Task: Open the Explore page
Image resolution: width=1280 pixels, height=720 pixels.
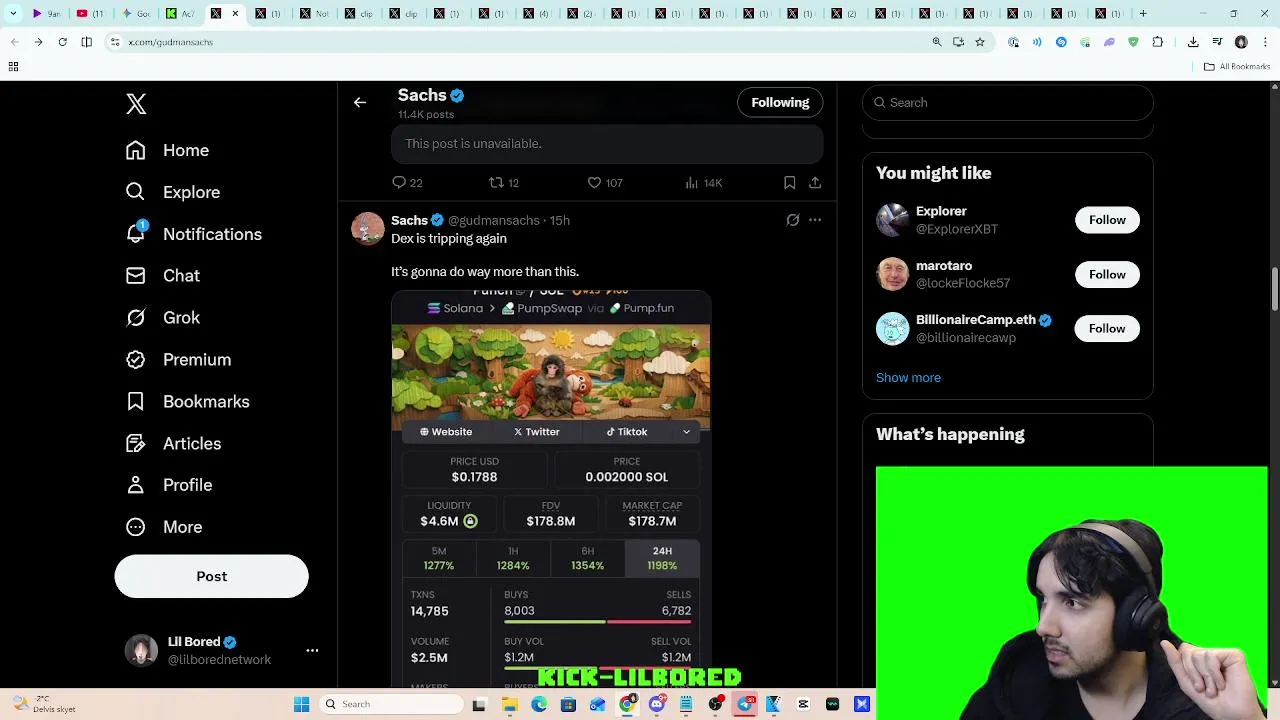Action: [x=173, y=192]
